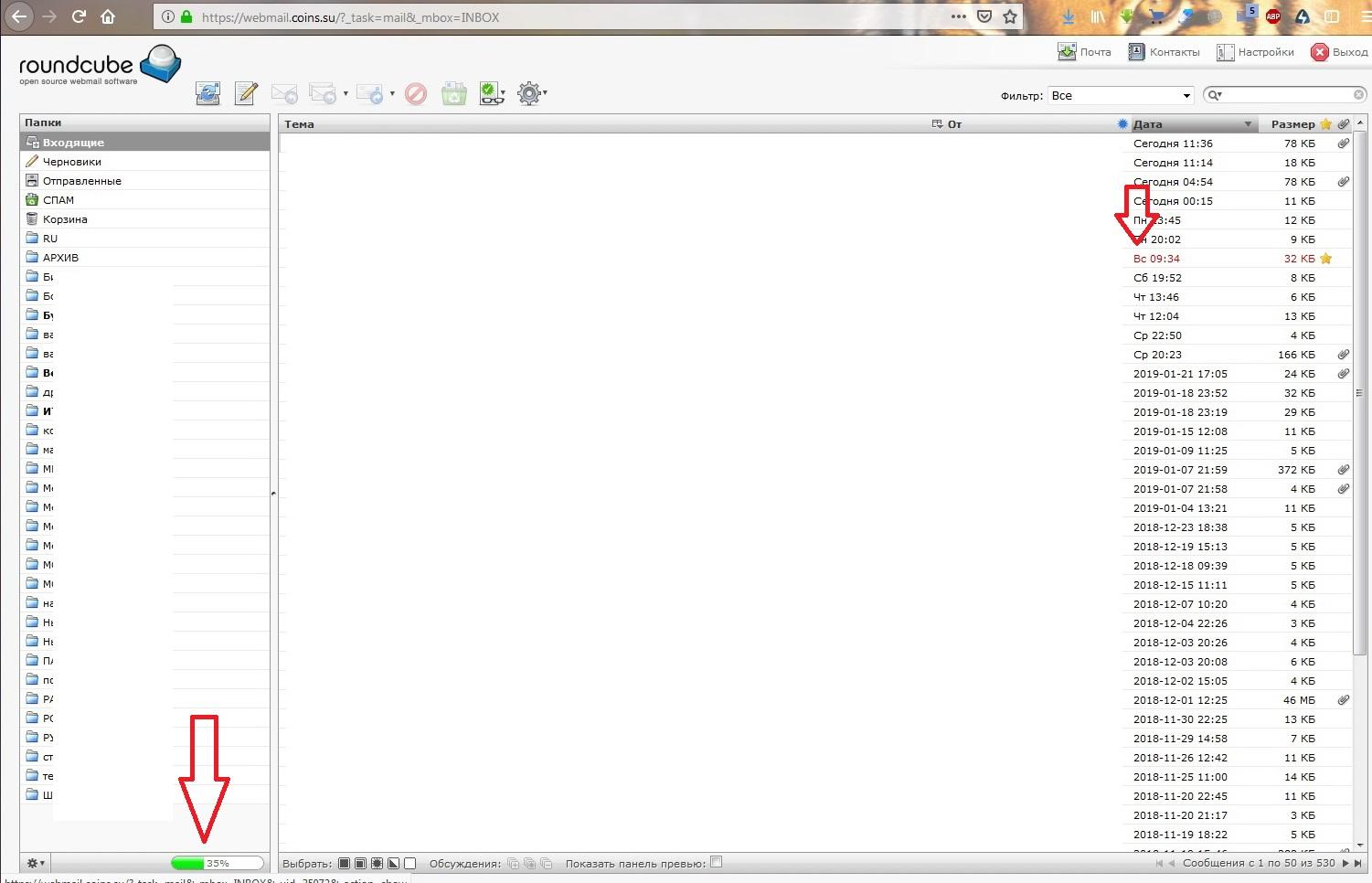Select none icon in Выбрать

pyautogui.click(x=409, y=863)
